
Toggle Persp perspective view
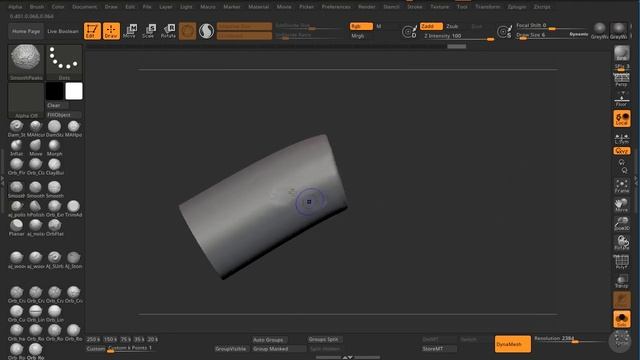point(622,80)
